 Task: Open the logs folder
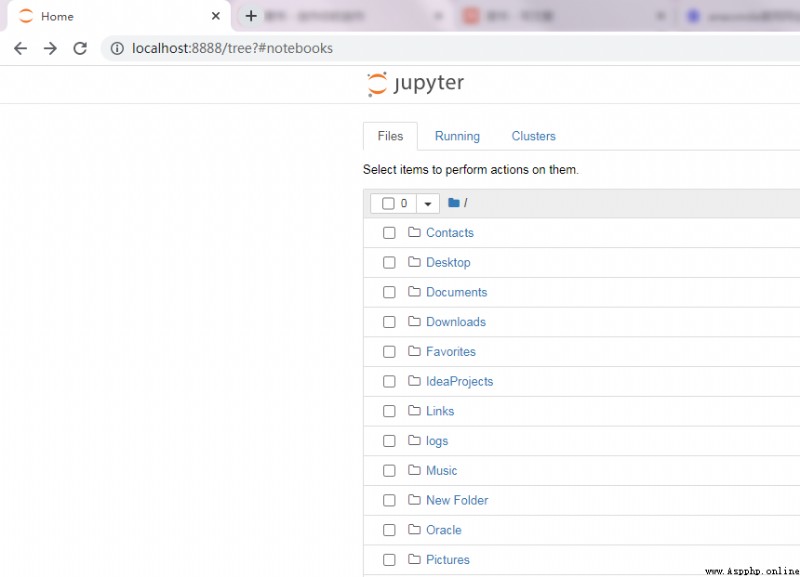point(437,441)
